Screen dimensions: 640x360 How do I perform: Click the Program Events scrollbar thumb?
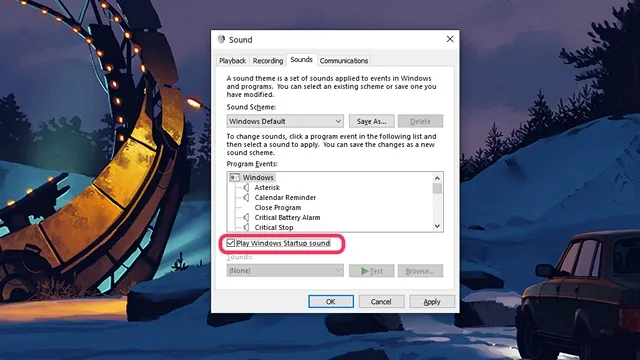click(438, 189)
